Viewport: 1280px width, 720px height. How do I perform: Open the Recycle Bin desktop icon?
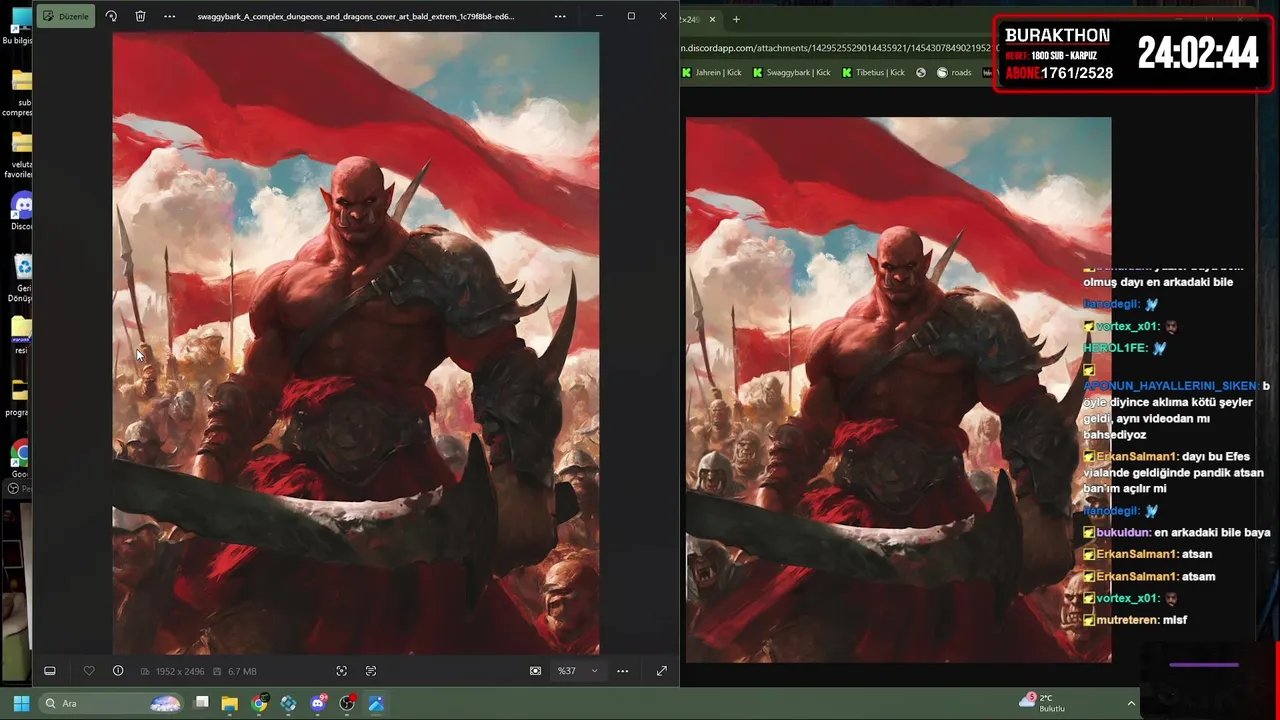tap(21, 279)
